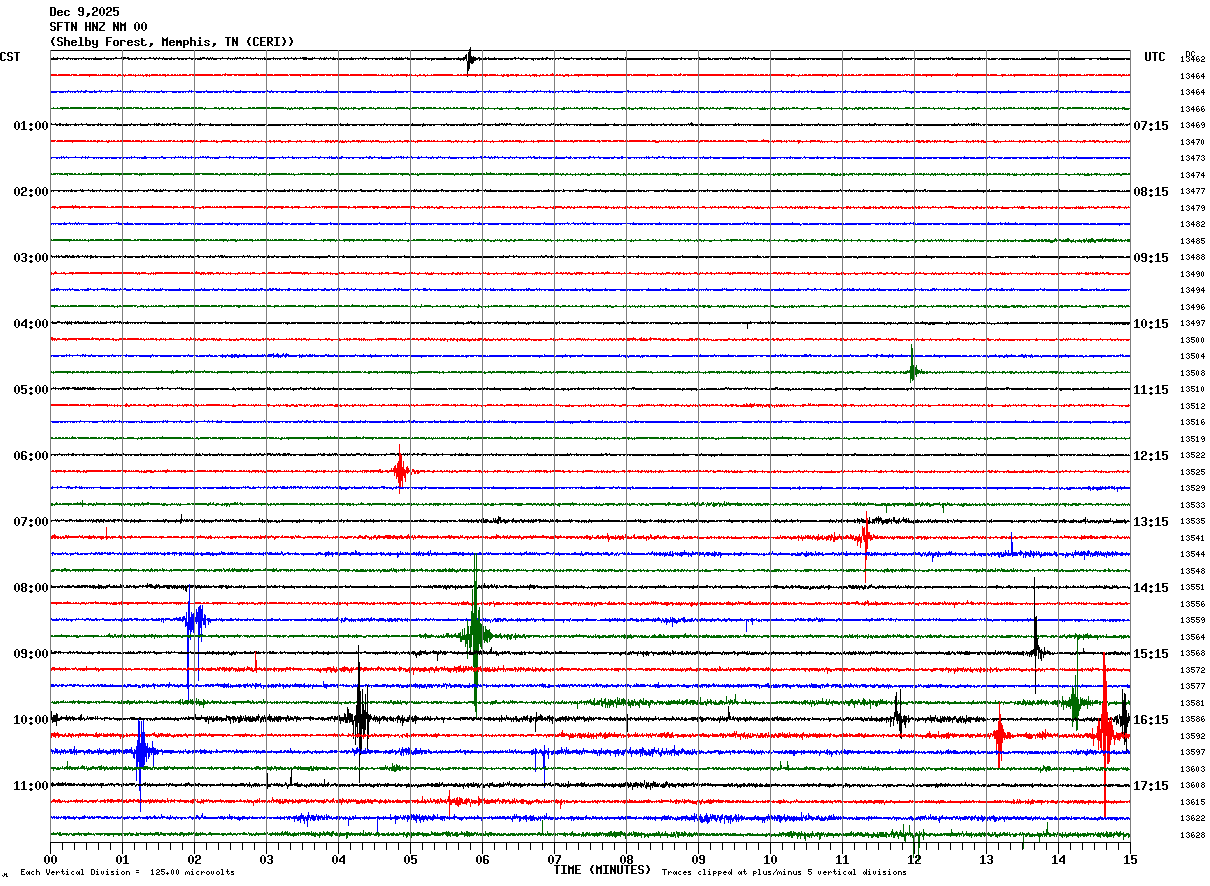The image size is (1210, 886).
Task: Click the 13:15 UTC time label
Action: [x=1150, y=522]
